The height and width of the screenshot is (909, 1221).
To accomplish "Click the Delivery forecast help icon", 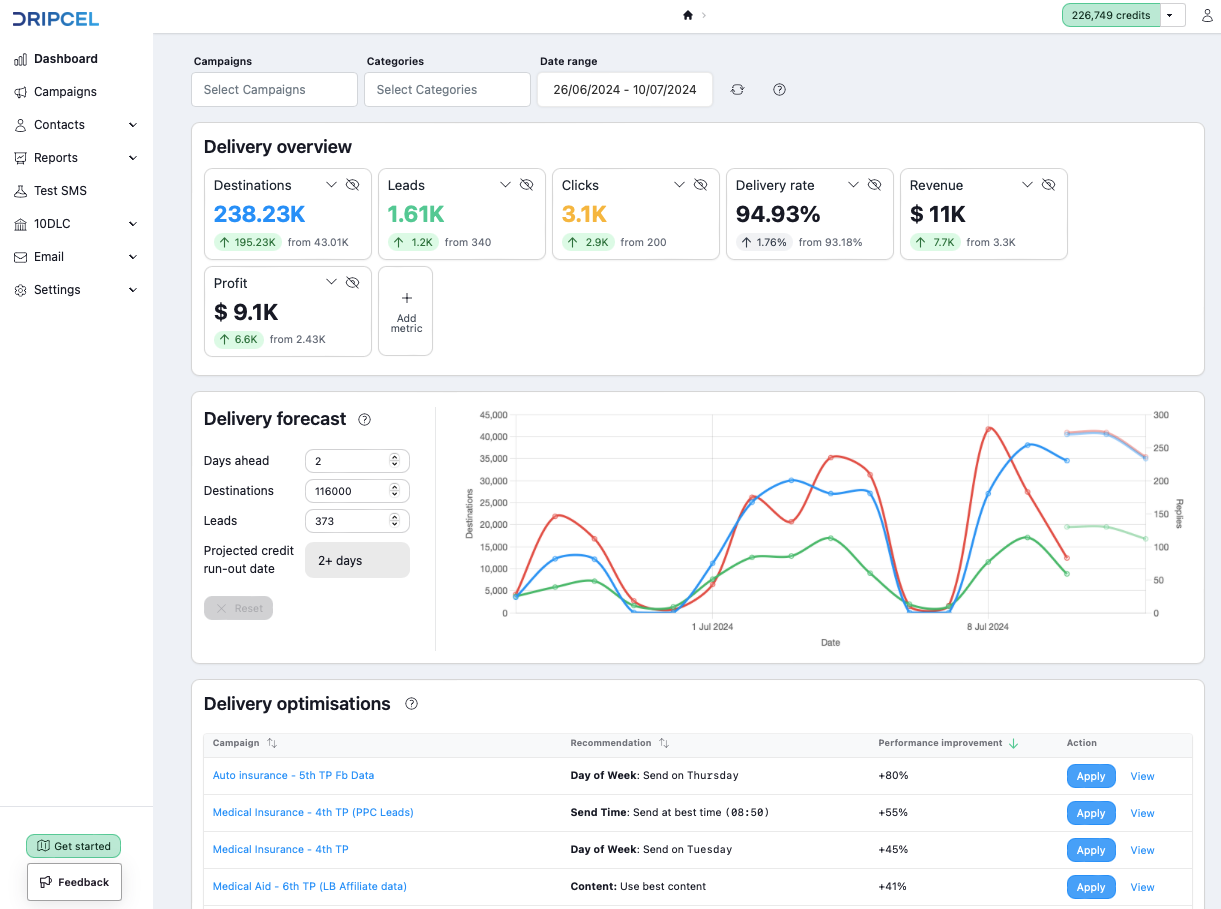I will [x=364, y=420].
